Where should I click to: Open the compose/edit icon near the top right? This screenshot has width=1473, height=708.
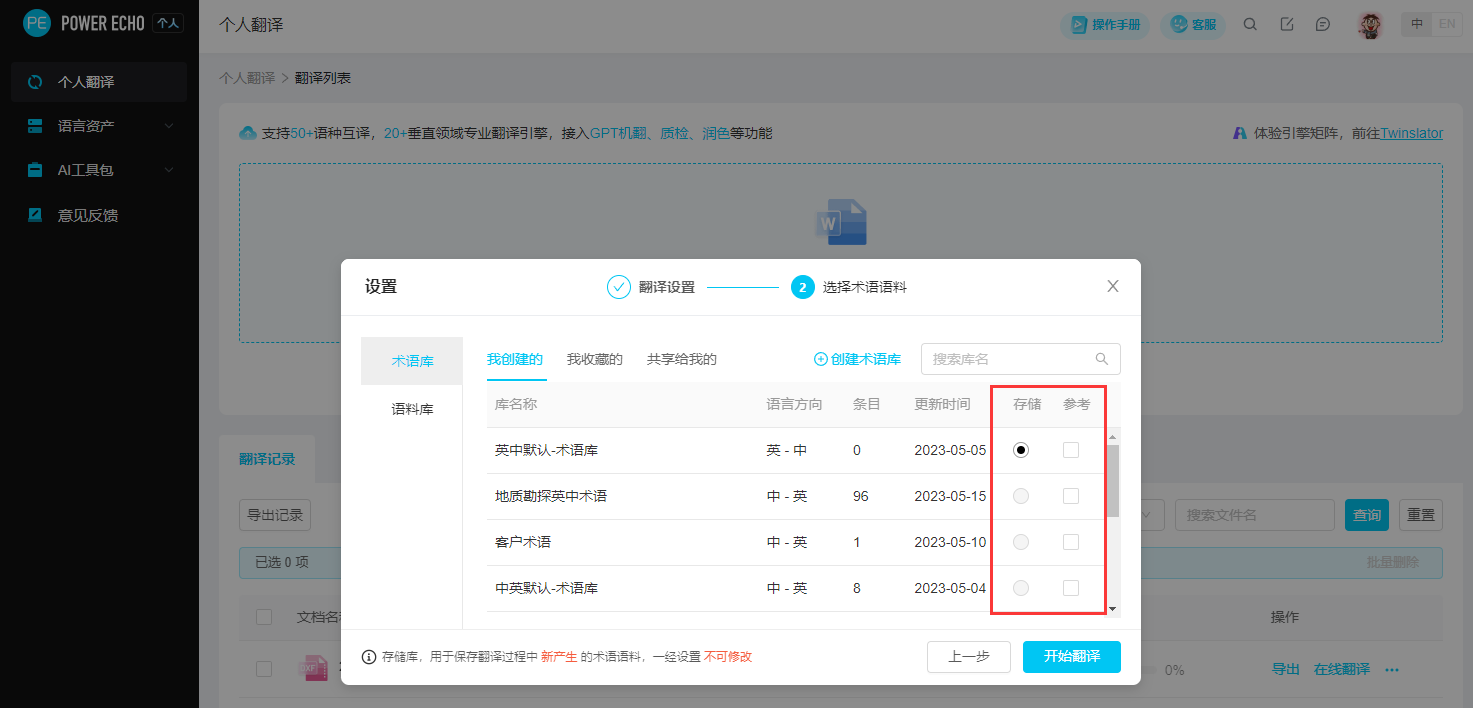(1287, 23)
